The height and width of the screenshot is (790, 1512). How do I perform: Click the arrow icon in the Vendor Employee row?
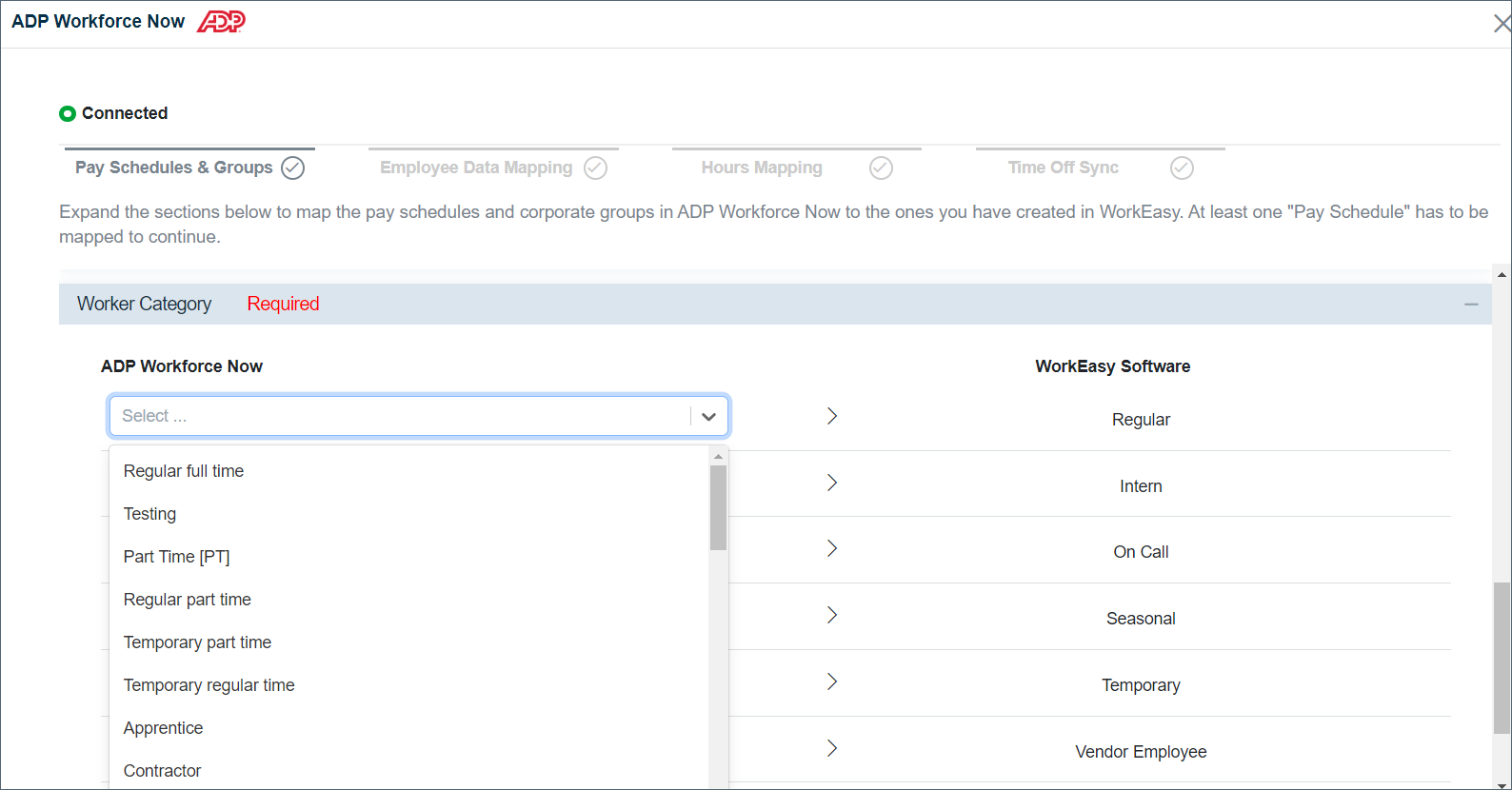(x=832, y=748)
